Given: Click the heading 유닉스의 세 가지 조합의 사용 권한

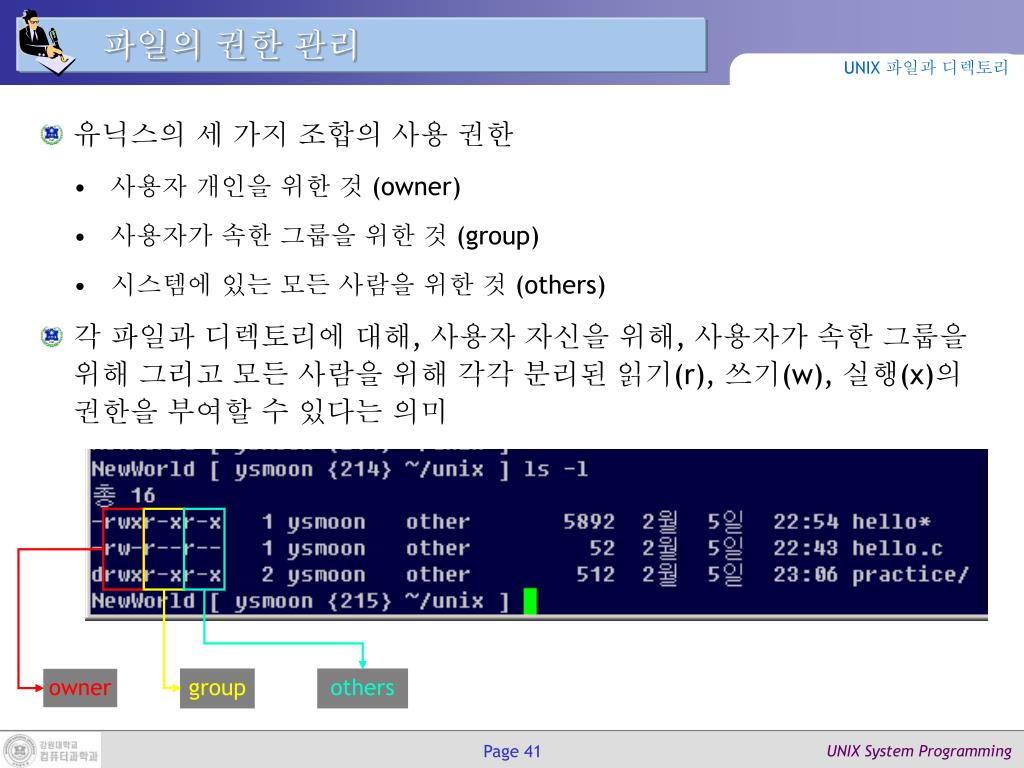Looking at the screenshot, I should tap(293, 134).
